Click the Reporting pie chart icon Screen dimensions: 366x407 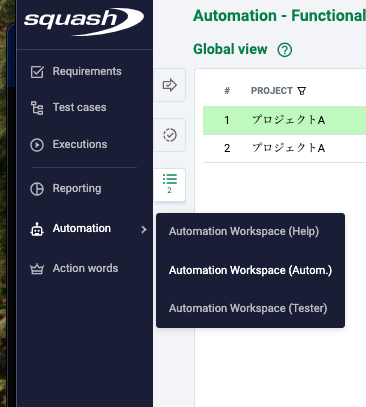coord(37,189)
